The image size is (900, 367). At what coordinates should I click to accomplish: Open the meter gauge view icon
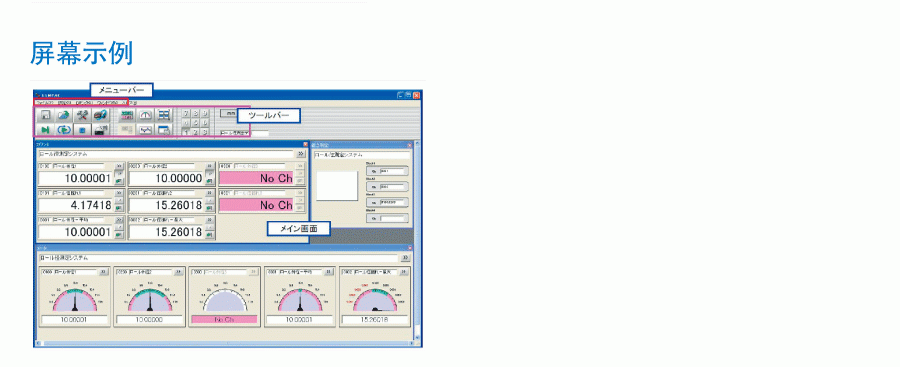tap(146, 115)
